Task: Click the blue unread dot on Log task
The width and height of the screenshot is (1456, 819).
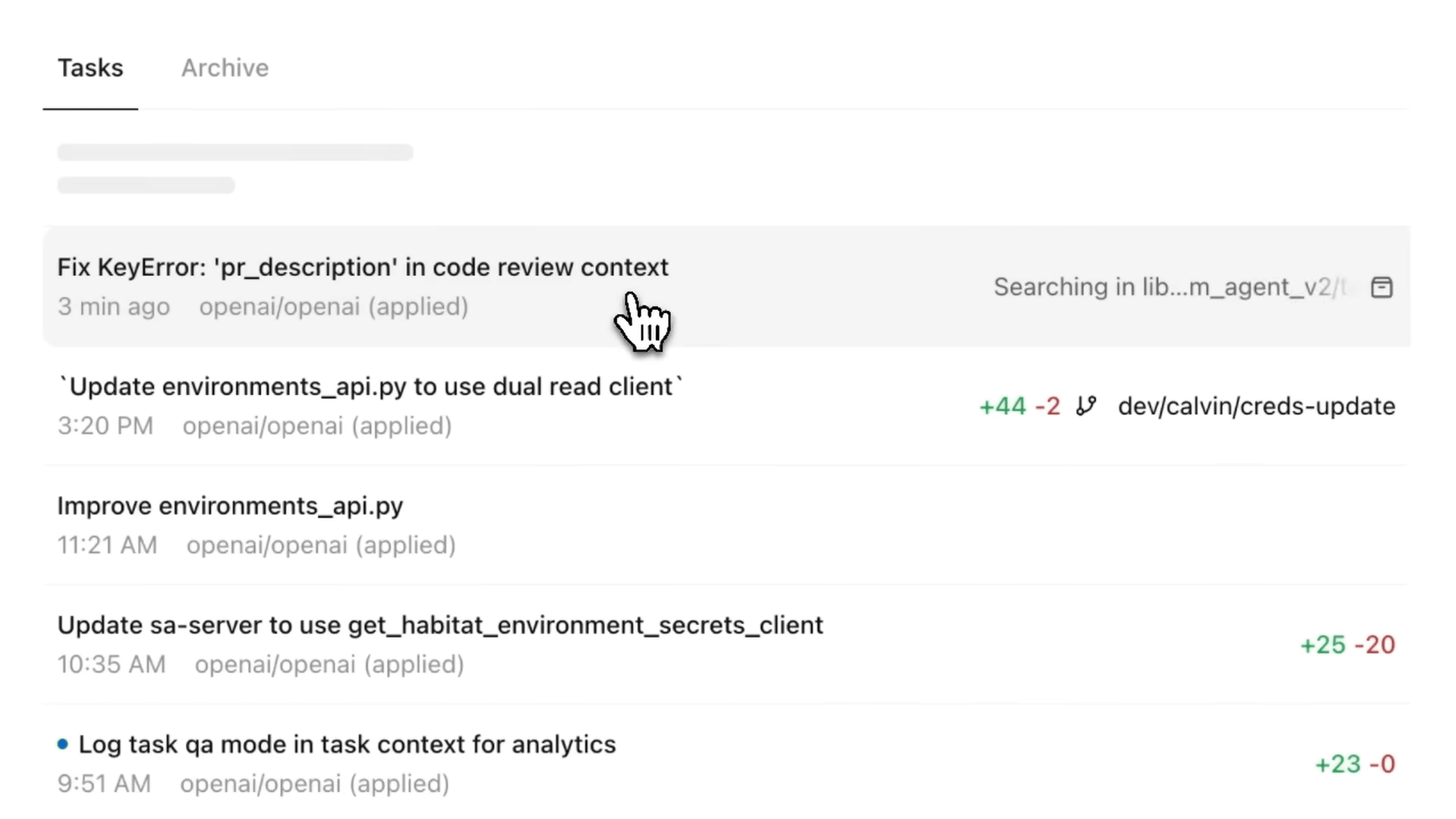Action: 63,744
